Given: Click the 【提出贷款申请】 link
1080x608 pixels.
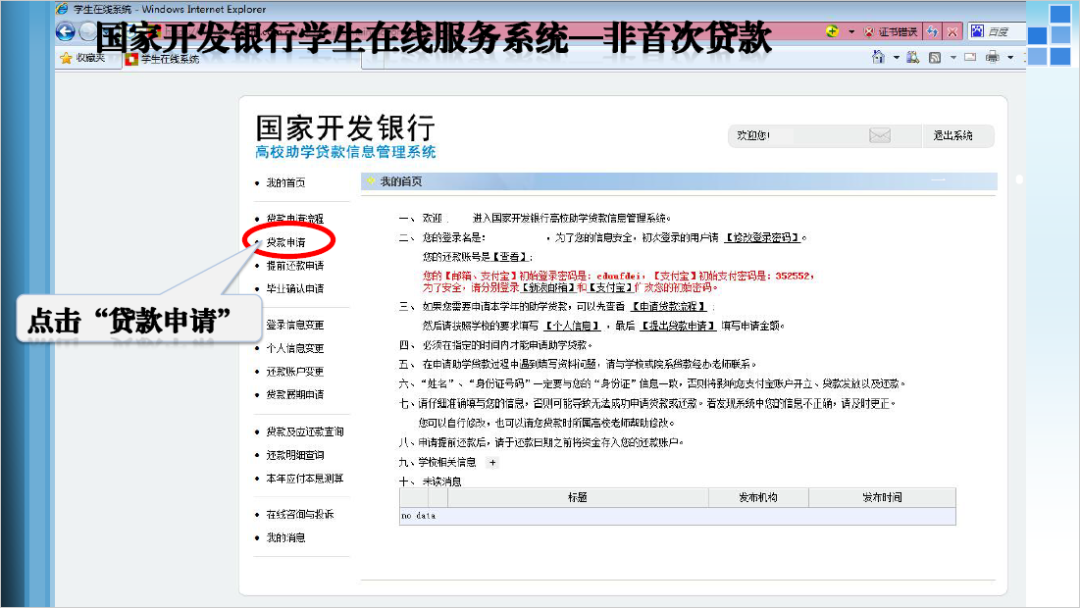Looking at the screenshot, I should click(678, 326).
